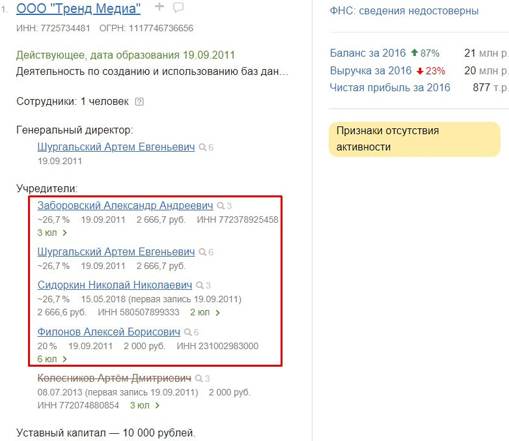Open "Чистая прибыль за 2016" link

(x=390, y=88)
